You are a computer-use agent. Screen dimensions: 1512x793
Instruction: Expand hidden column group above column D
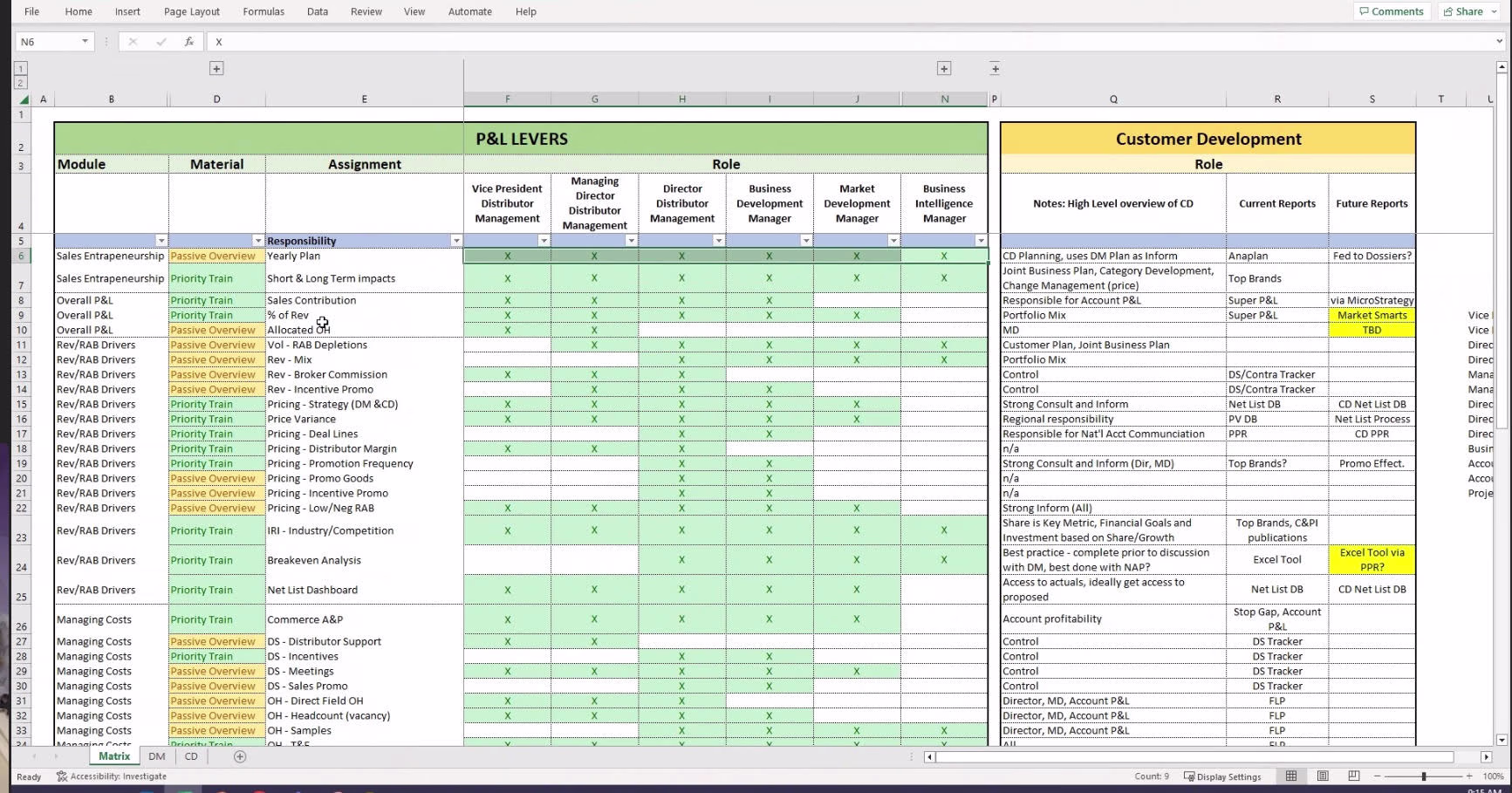tap(216, 68)
